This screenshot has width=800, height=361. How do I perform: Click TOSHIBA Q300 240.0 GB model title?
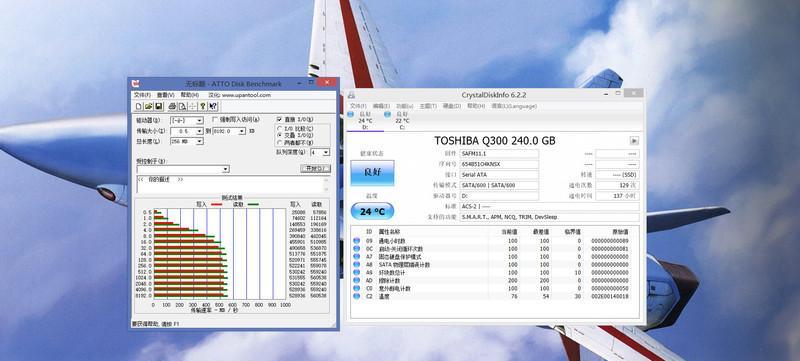coord(494,141)
